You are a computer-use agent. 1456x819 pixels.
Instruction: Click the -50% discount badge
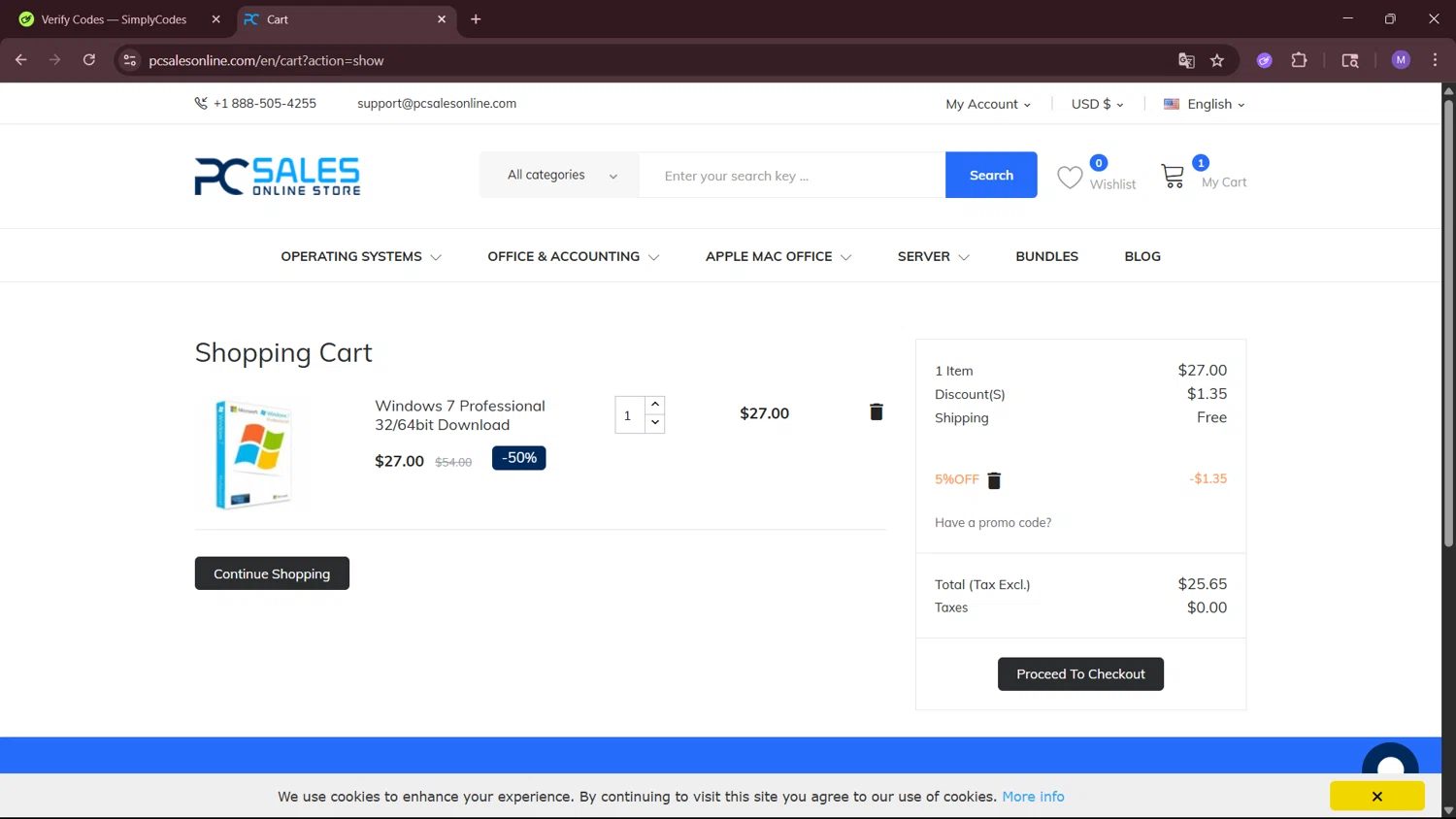(x=519, y=458)
